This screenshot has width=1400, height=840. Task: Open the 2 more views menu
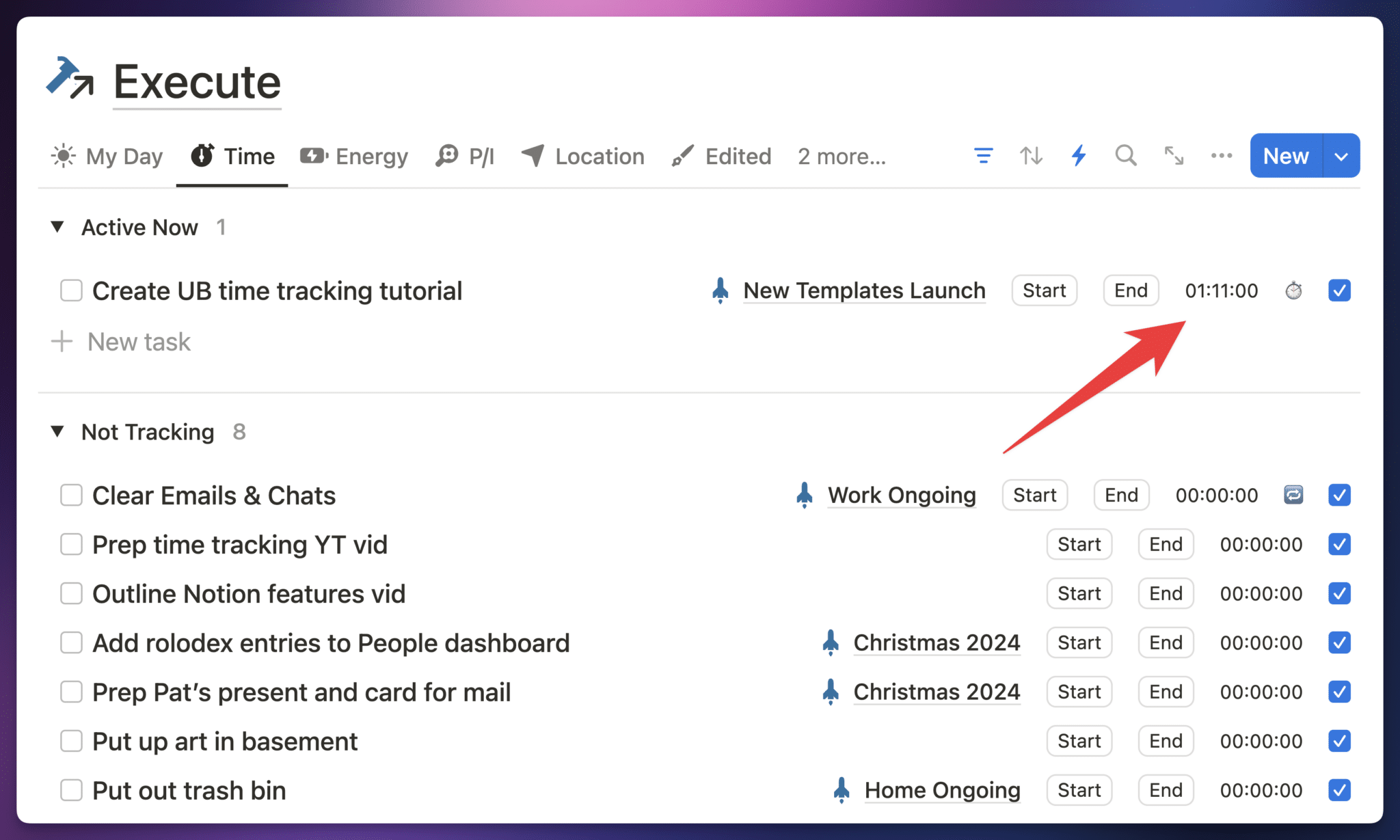[x=841, y=156]
